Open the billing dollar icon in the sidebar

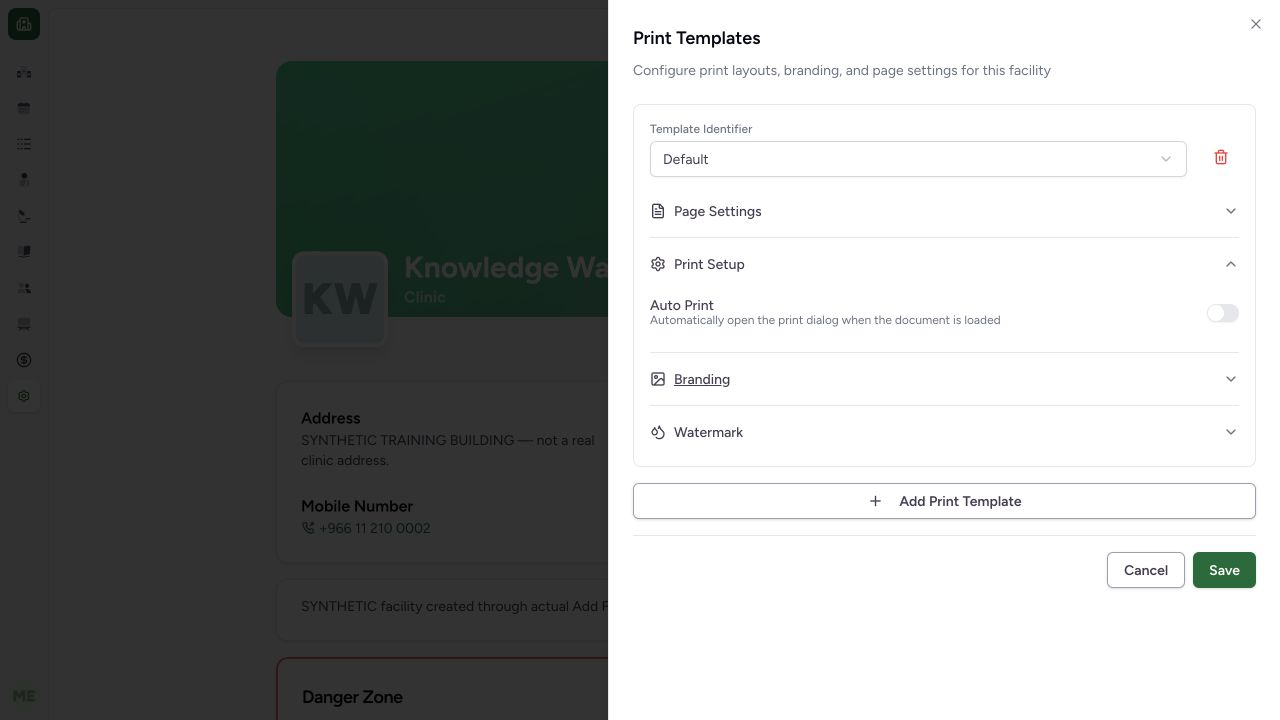[x=24, y=360]
